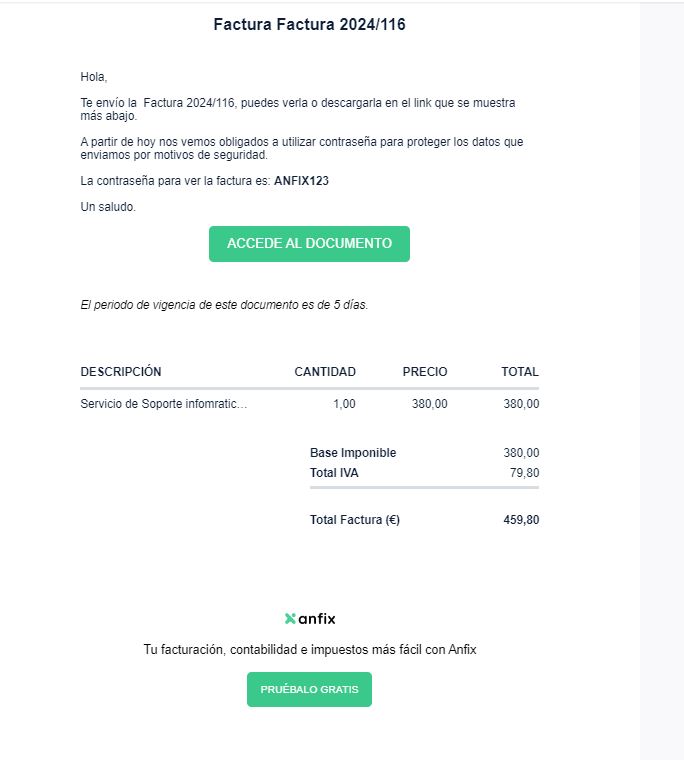This screenshot has width=684, height=760.
Task: Click the TOTAL column header
Action: click(x=520, y=372)
